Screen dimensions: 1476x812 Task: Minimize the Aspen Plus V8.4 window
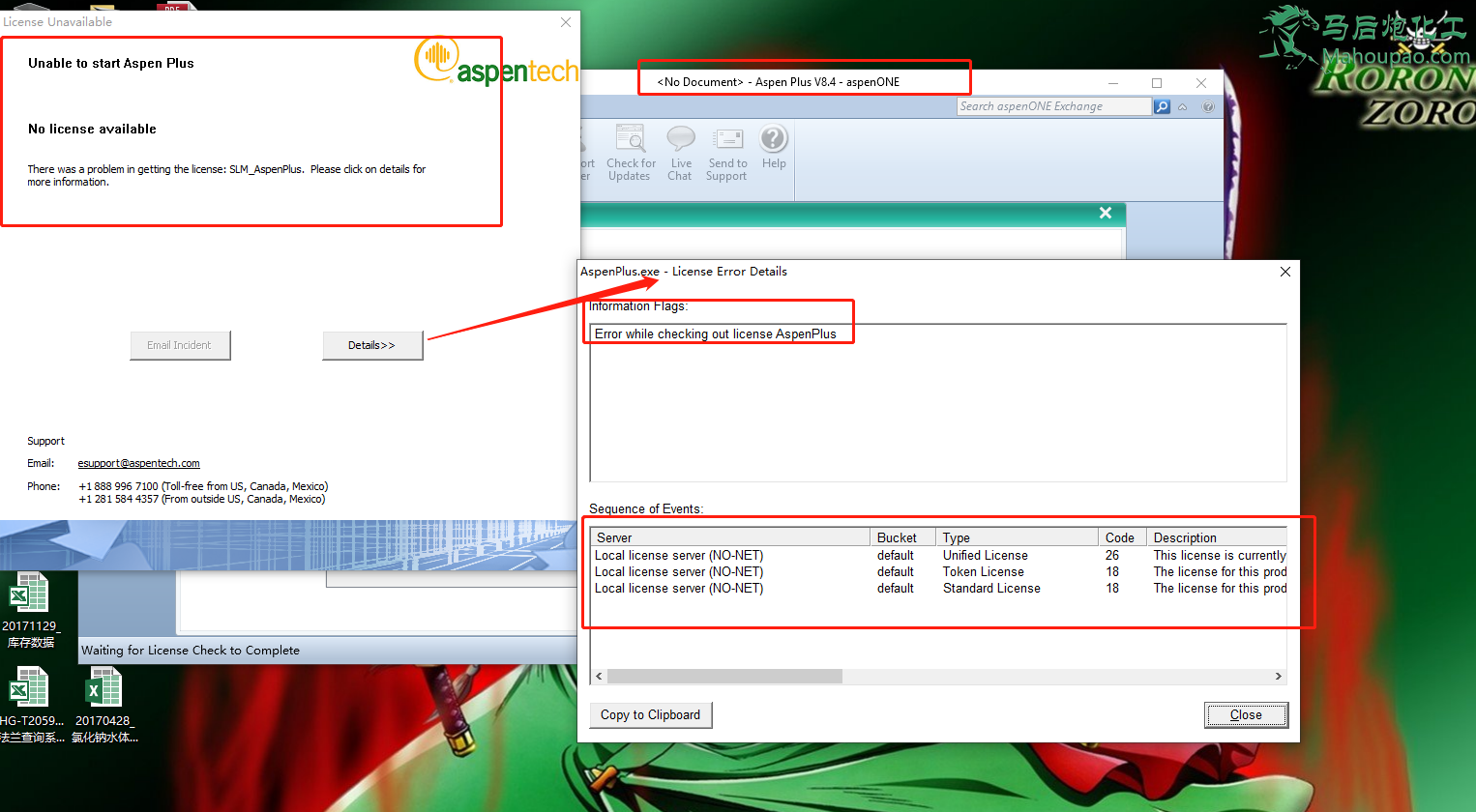click(x=1113, y=83)
